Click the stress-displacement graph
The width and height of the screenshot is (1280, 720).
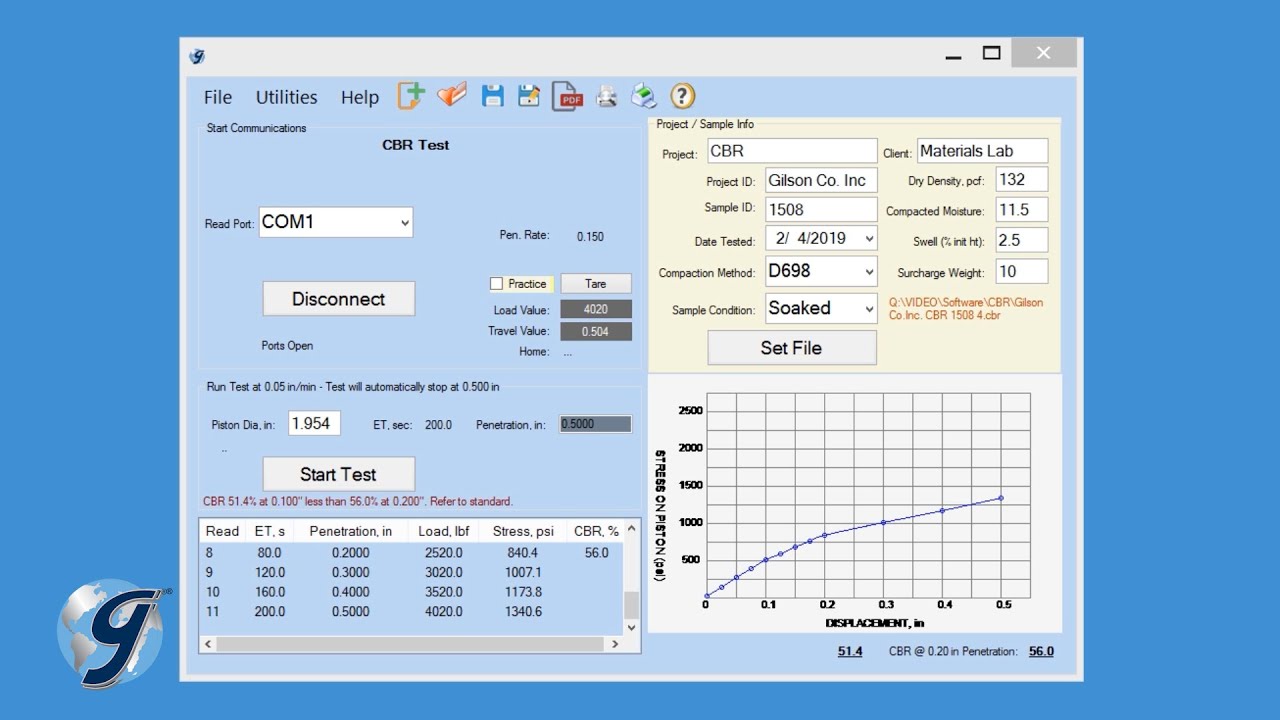click(x=855, y=504)
